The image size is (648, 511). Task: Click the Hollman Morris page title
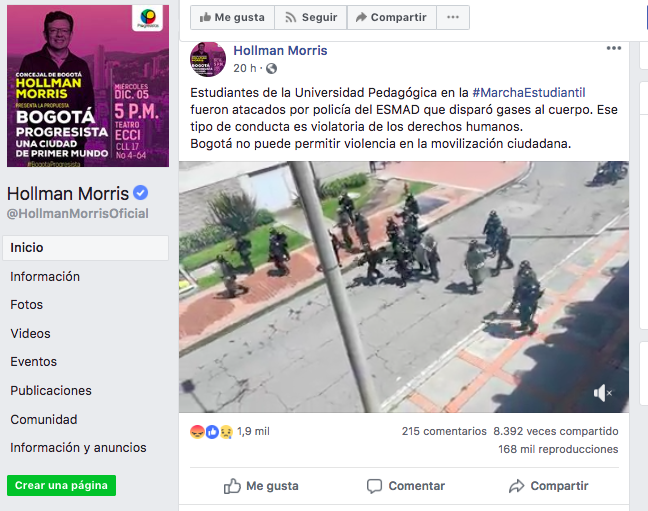coord(68,194)
